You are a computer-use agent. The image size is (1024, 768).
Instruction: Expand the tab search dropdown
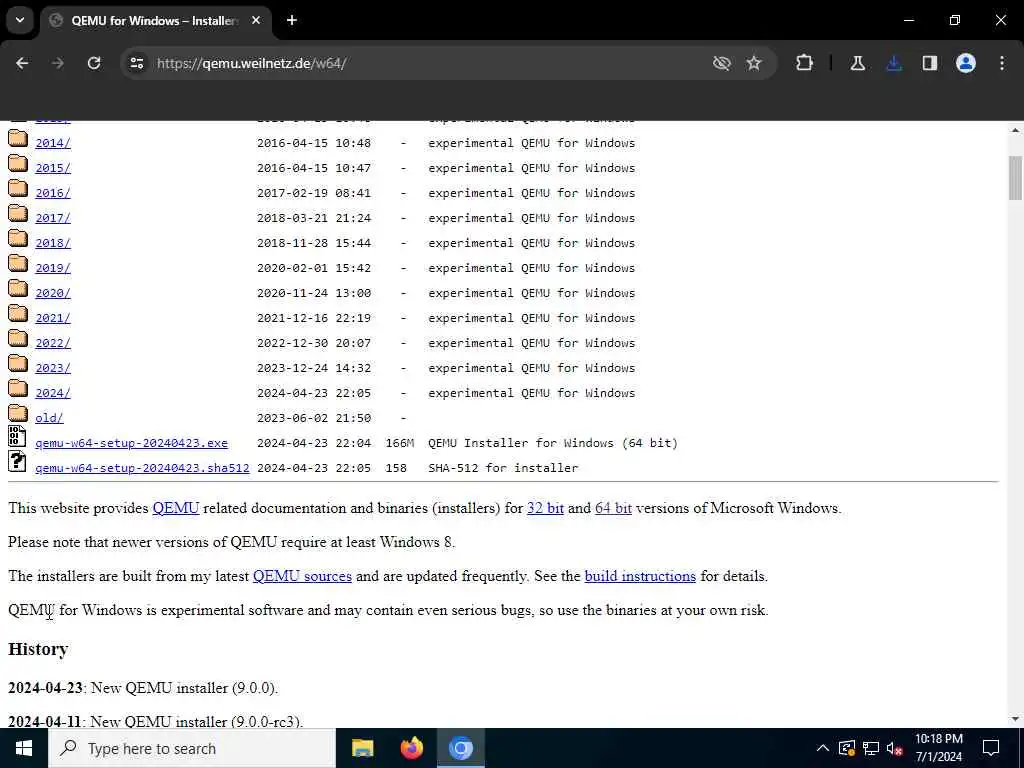(20, 21)
